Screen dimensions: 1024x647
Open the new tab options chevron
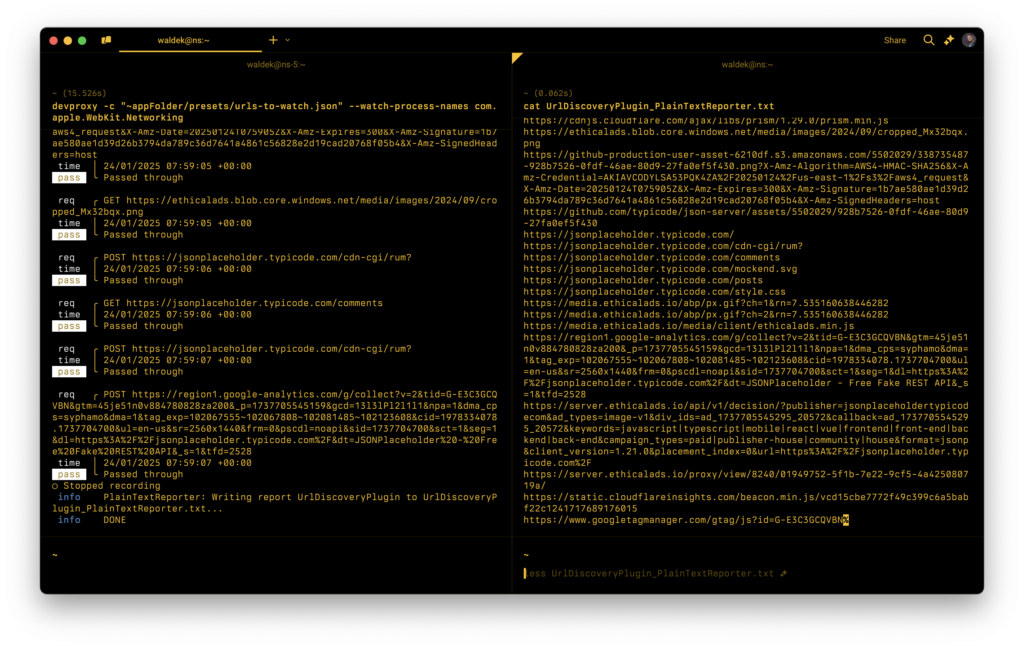coord(285,41)
